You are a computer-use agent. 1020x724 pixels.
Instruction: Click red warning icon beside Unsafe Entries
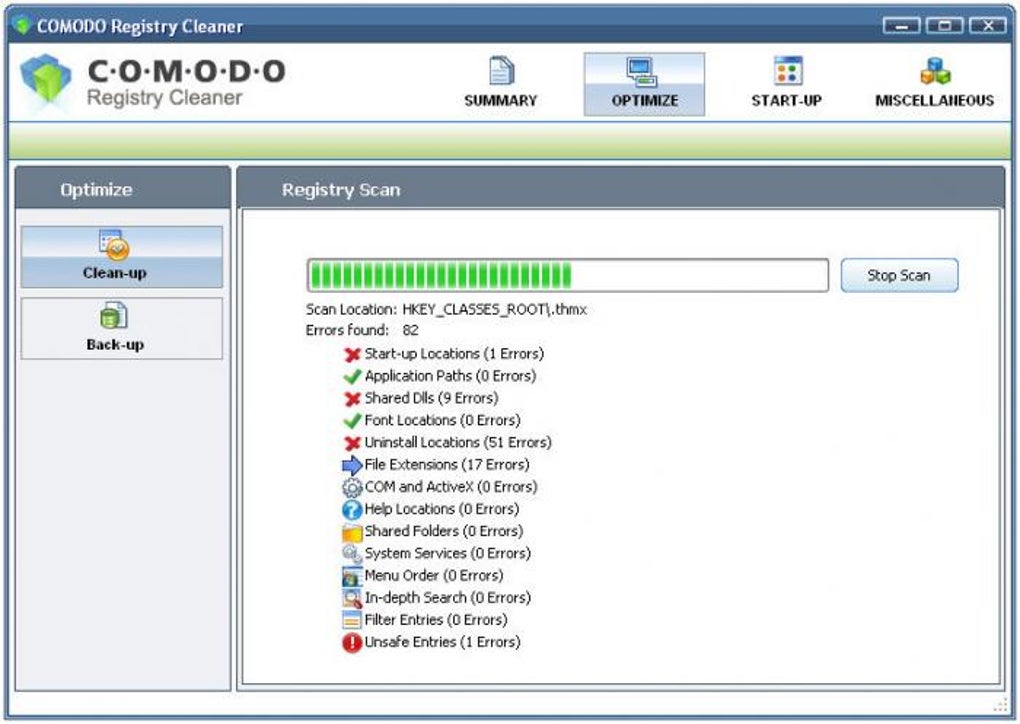click(x=352, y=643)
